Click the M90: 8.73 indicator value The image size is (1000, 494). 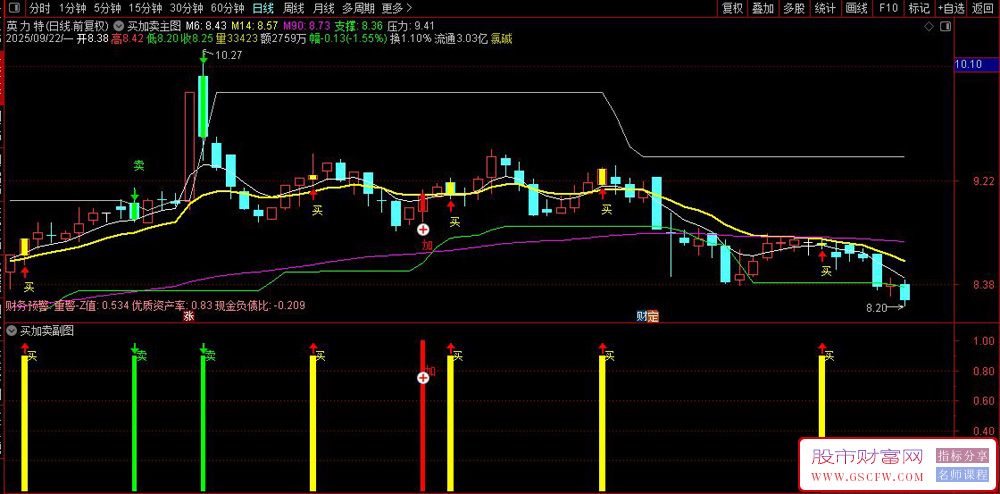click(x=307, y=27)
